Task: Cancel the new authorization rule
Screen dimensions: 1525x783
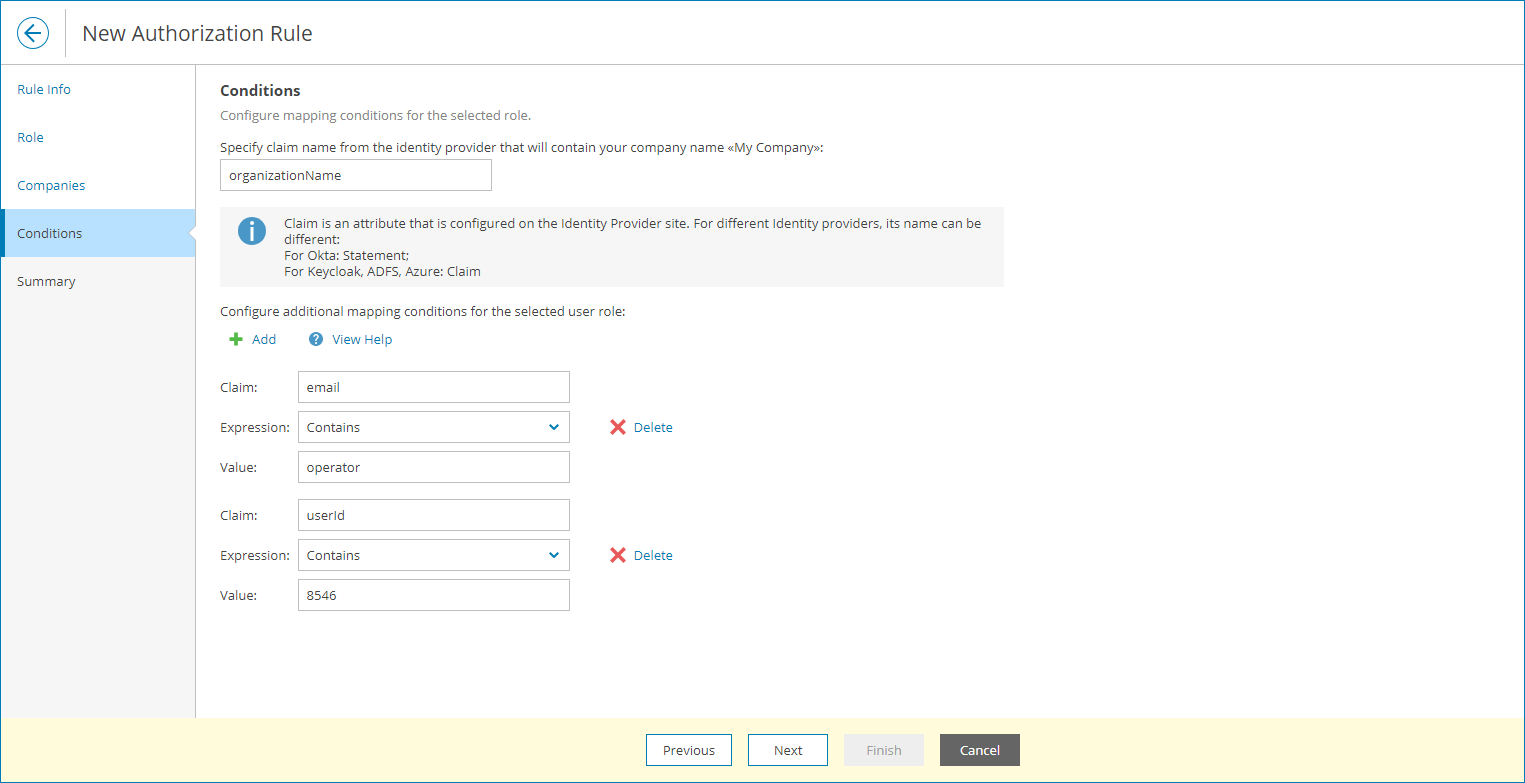Action: (979, 750)
